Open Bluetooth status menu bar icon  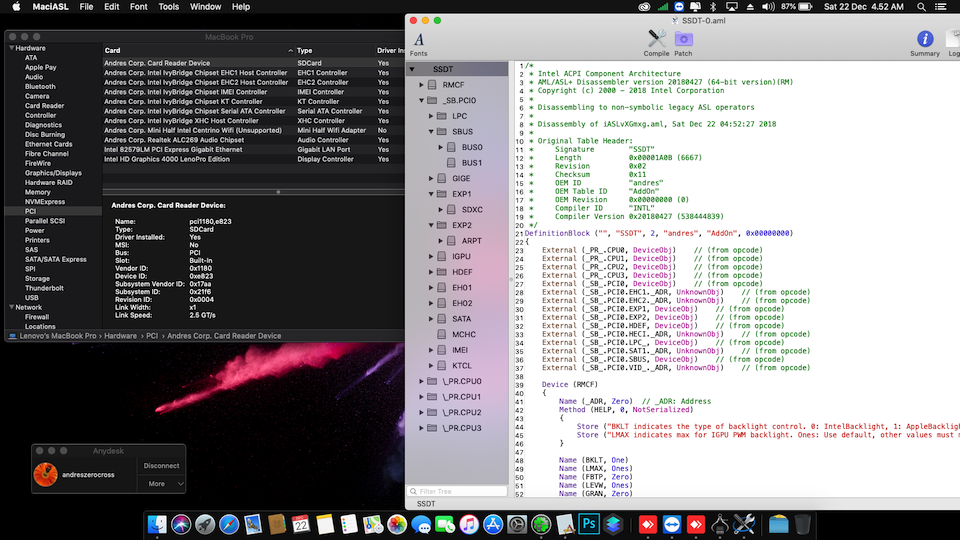[x=713, y=7]
